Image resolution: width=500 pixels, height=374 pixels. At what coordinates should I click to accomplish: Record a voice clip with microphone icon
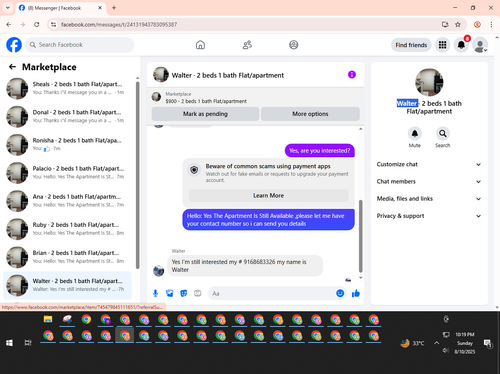tap(155, 293)
